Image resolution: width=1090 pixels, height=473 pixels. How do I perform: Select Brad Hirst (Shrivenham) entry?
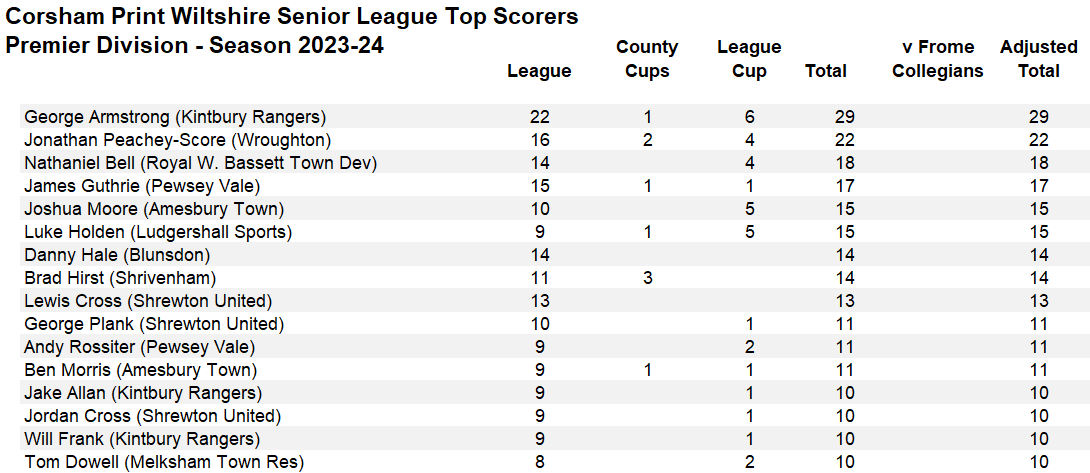[x=120, y=278]
